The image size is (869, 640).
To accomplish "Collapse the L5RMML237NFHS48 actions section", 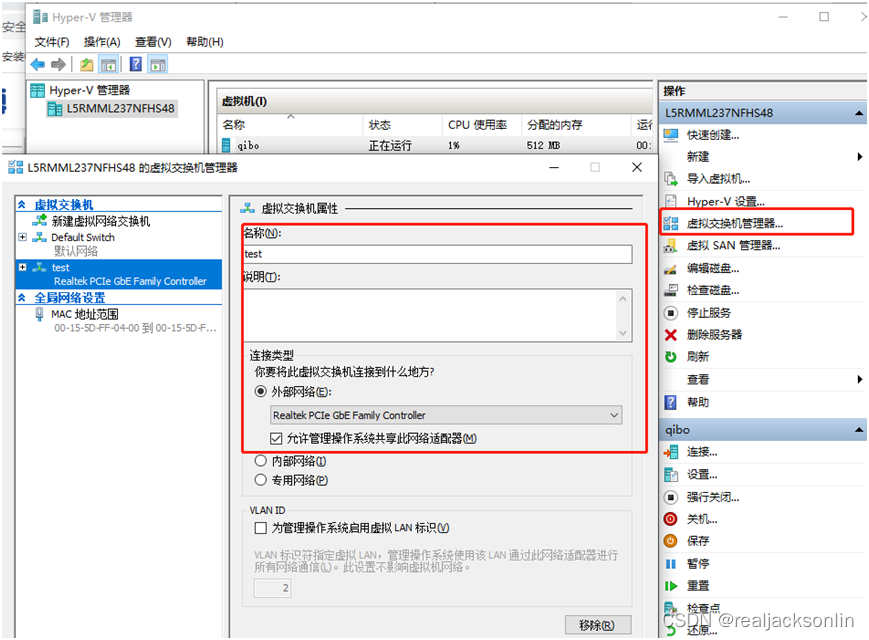I will click(859, 113).
